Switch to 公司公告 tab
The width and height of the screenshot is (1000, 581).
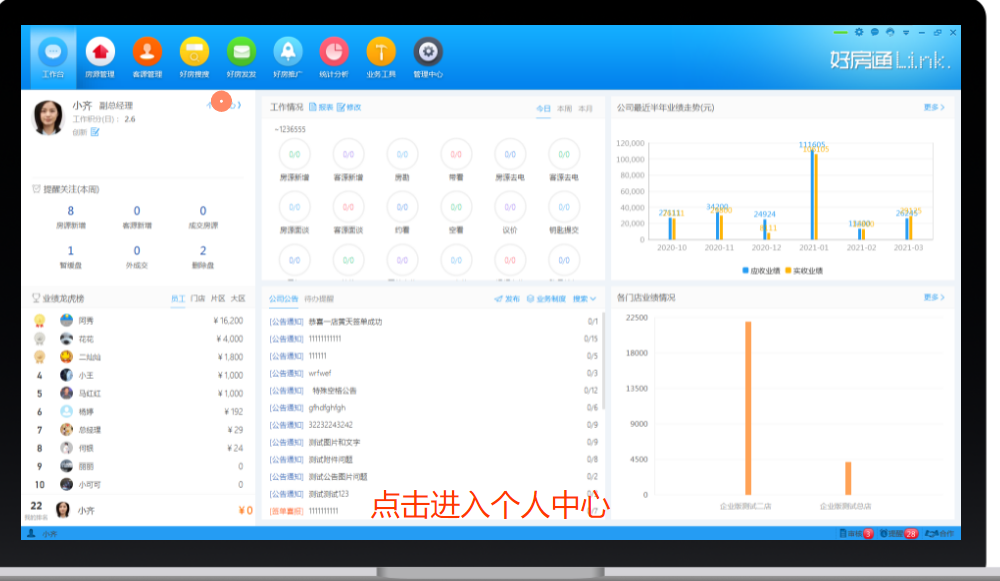[x=284, y=298]
